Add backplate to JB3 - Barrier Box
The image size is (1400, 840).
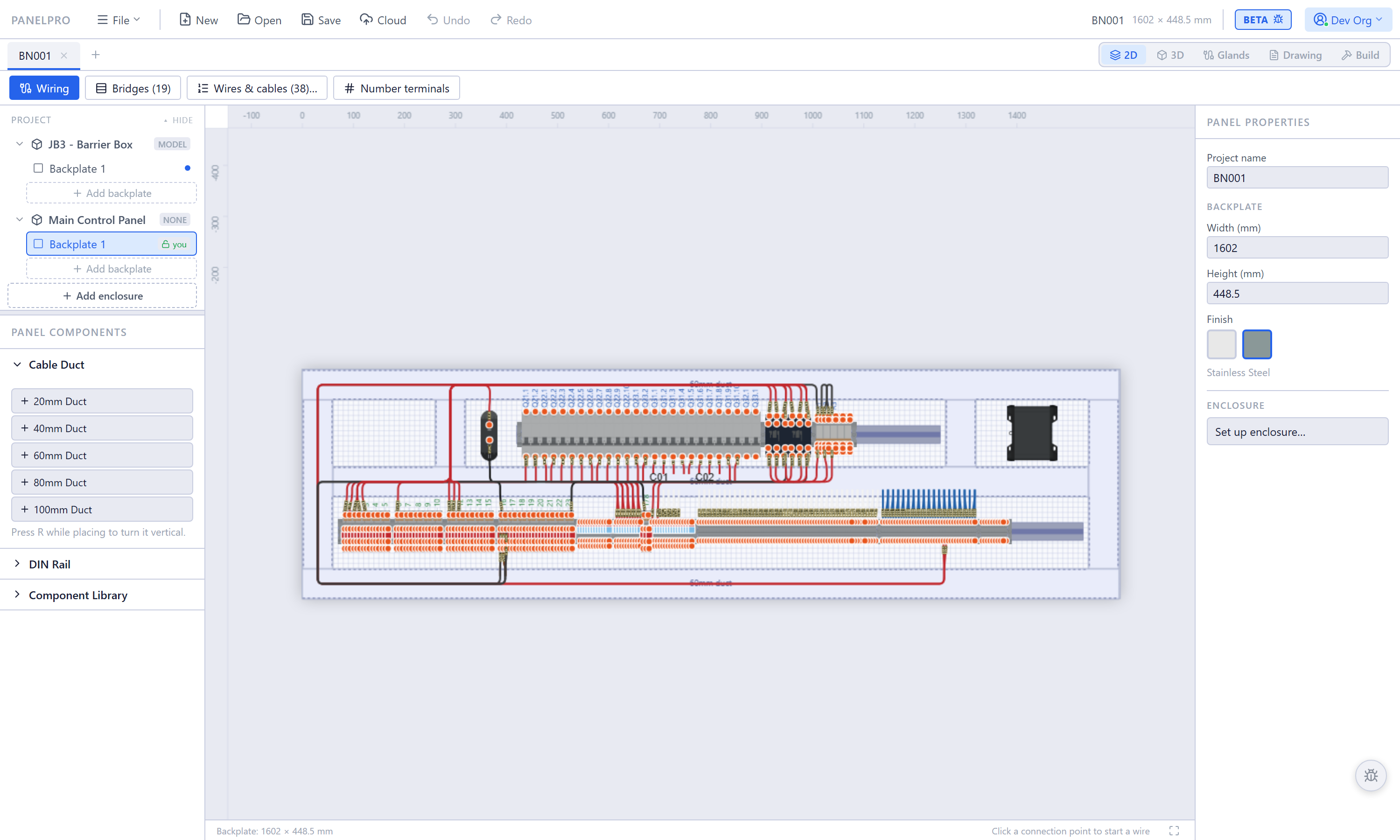point(112,193)
